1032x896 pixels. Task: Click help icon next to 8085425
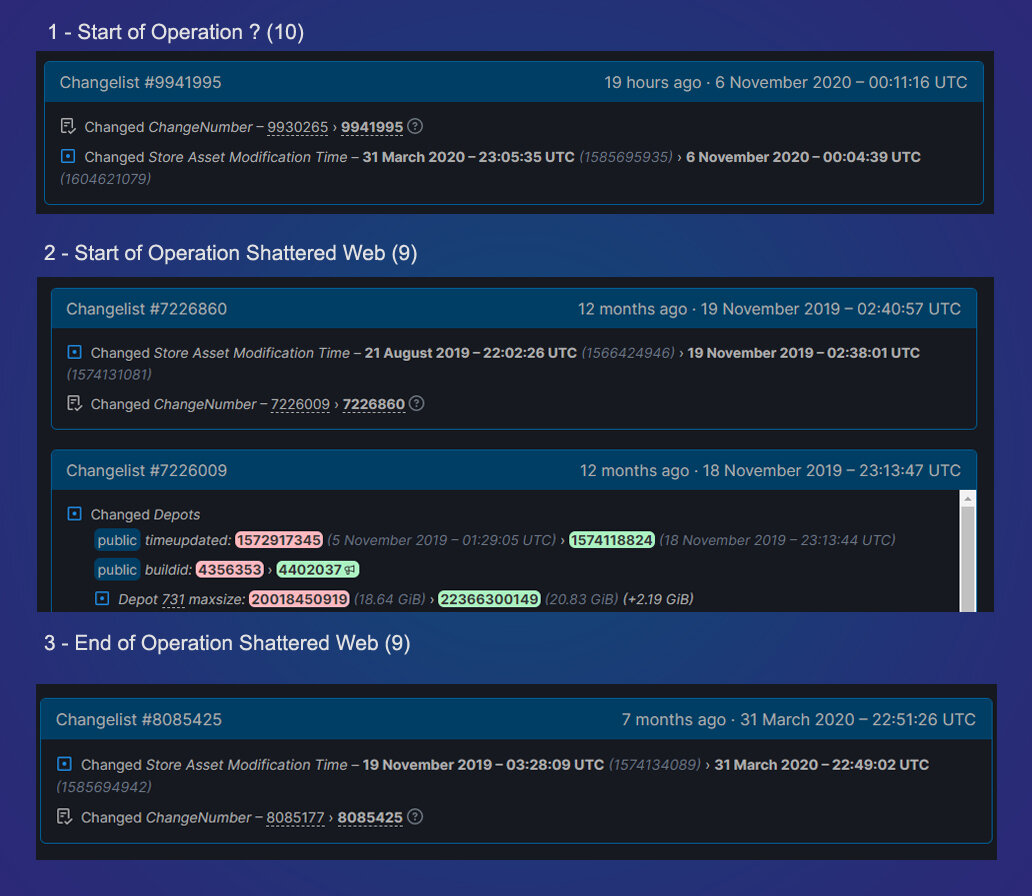pos(415,817)
